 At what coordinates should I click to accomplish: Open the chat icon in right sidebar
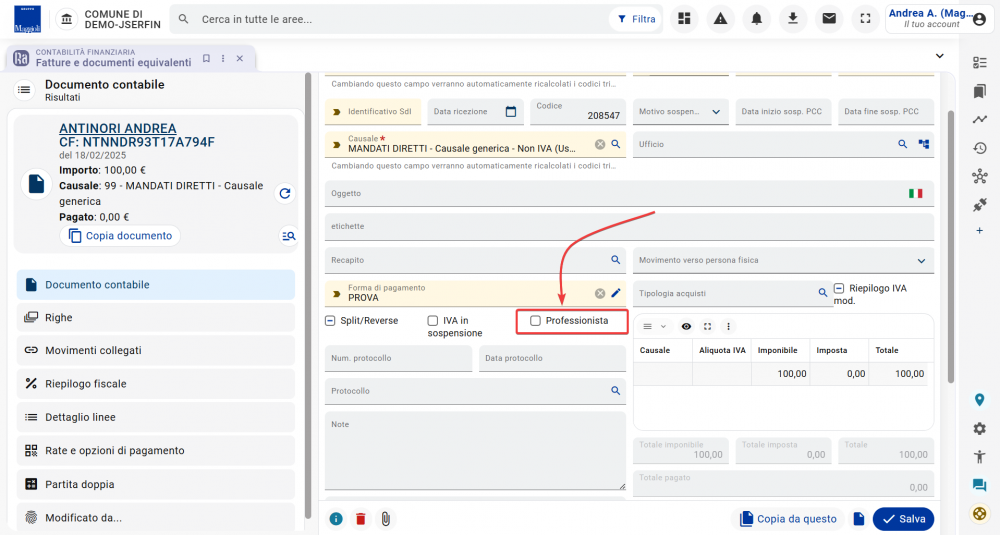tap(980, 485)
